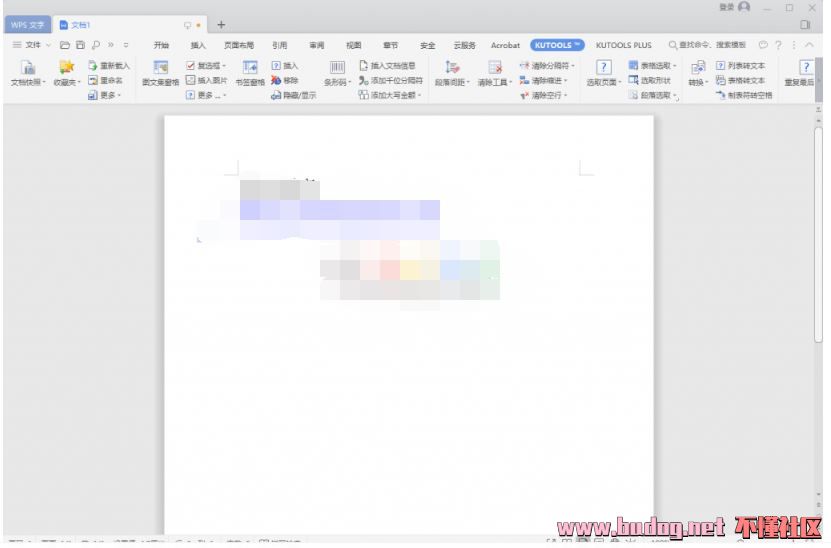The width and height of the screenshot is (831, 548).
Task: Click 列表转文本 list to text button
Action: 740,66
